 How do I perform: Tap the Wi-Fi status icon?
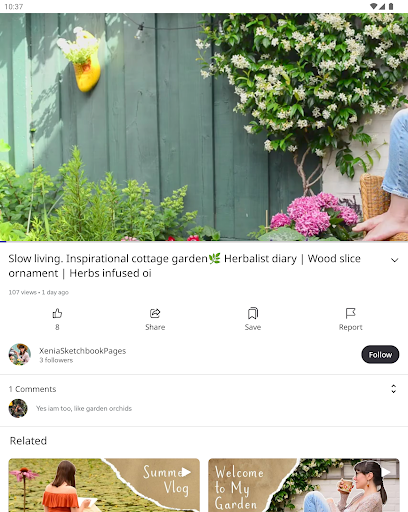coord(374,6)
